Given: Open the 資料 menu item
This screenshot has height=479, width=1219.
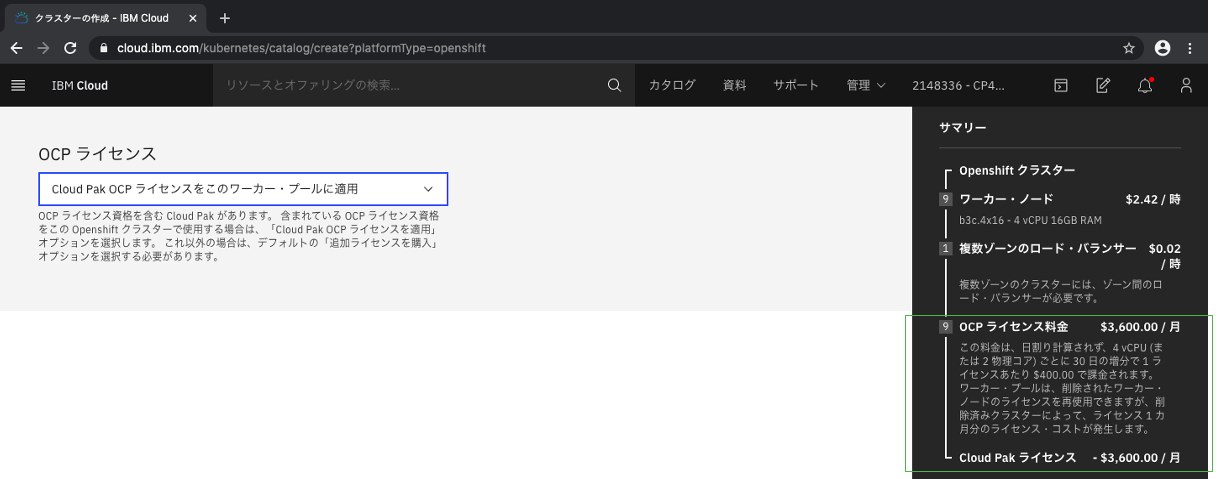Looking at the screenshot, I should (x=734, y=85).
